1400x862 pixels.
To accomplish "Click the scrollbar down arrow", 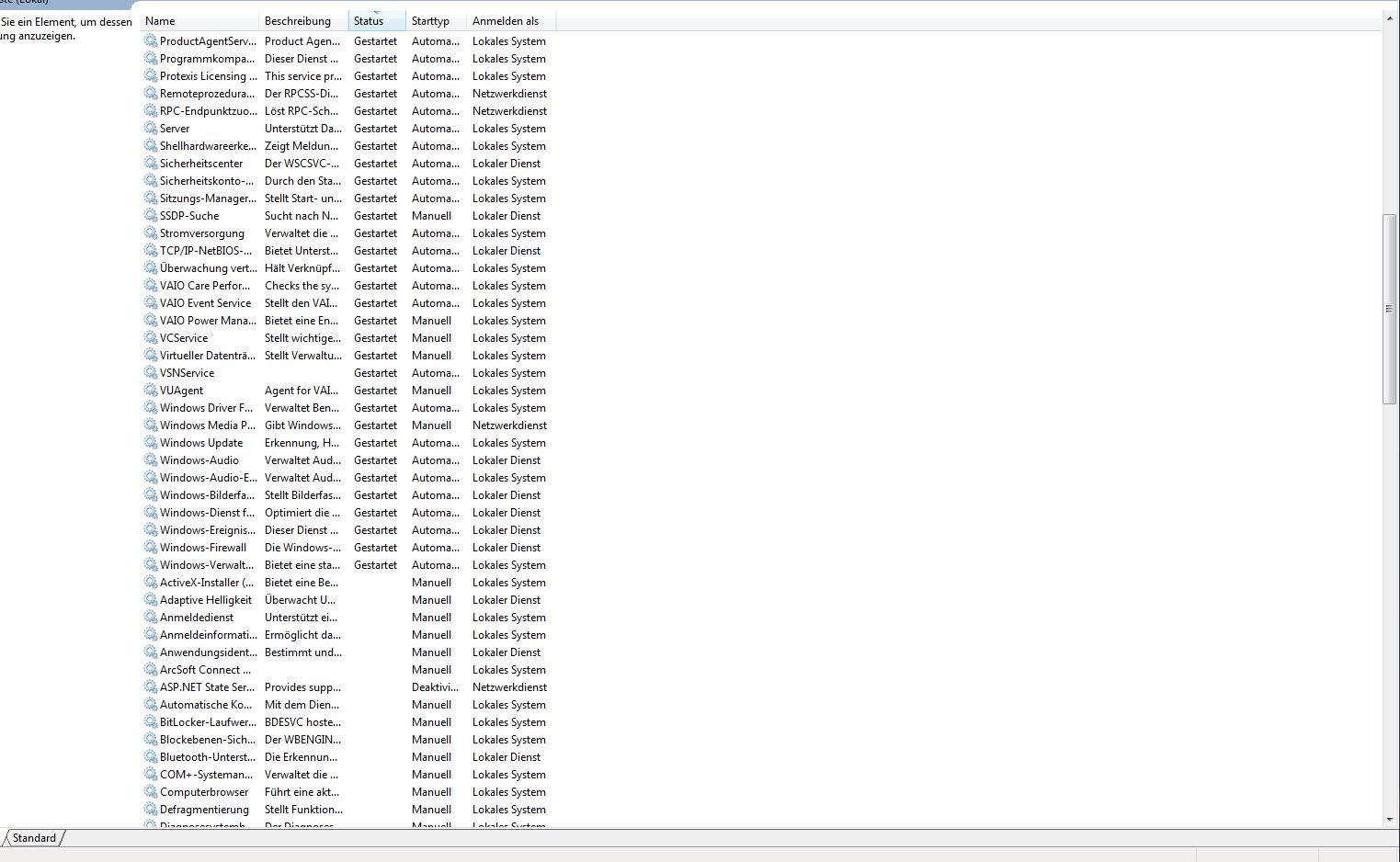I will pyautogui.click(x=1389, y=819).
